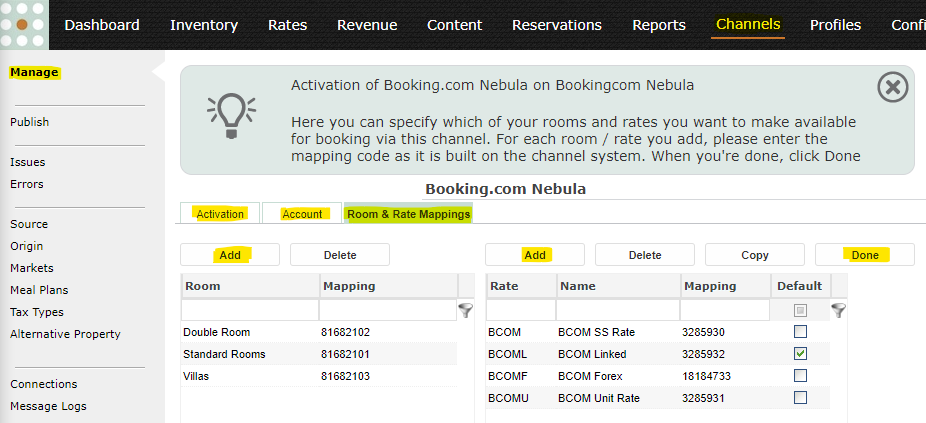Click the Rate column filter field

click(521, 310)
